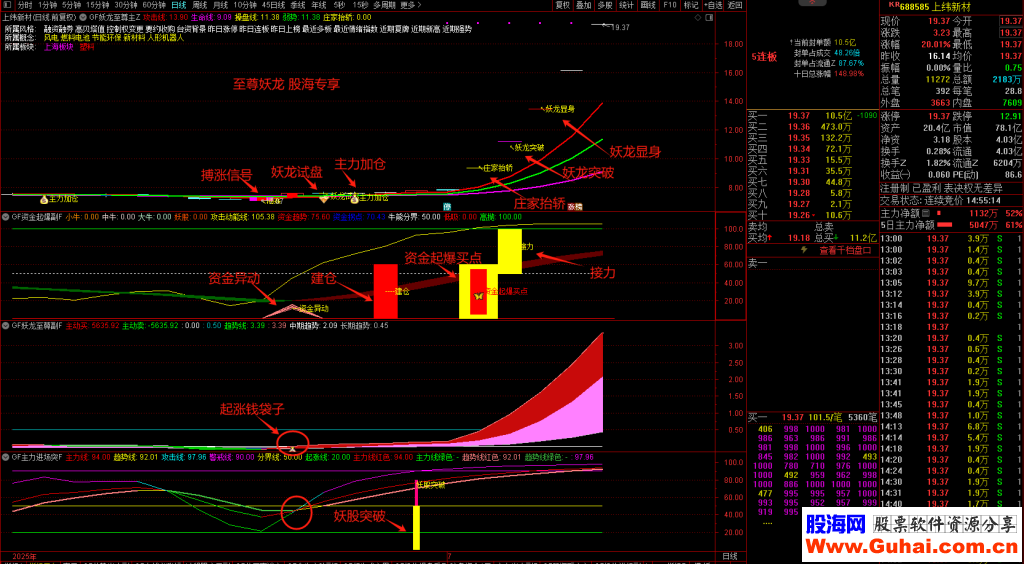
Task: Open the 多周期 view
Action: [385, 5]
